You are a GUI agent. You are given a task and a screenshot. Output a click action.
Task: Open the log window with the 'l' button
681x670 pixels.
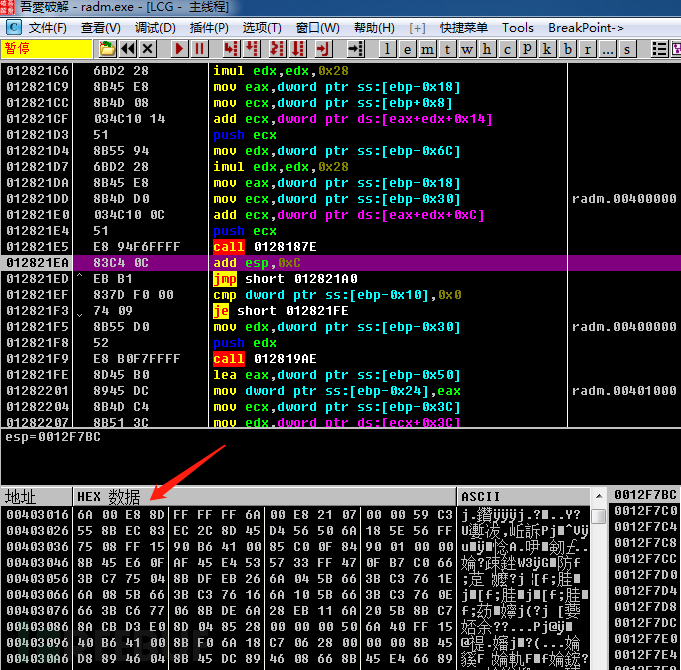(x=388, y=48)
